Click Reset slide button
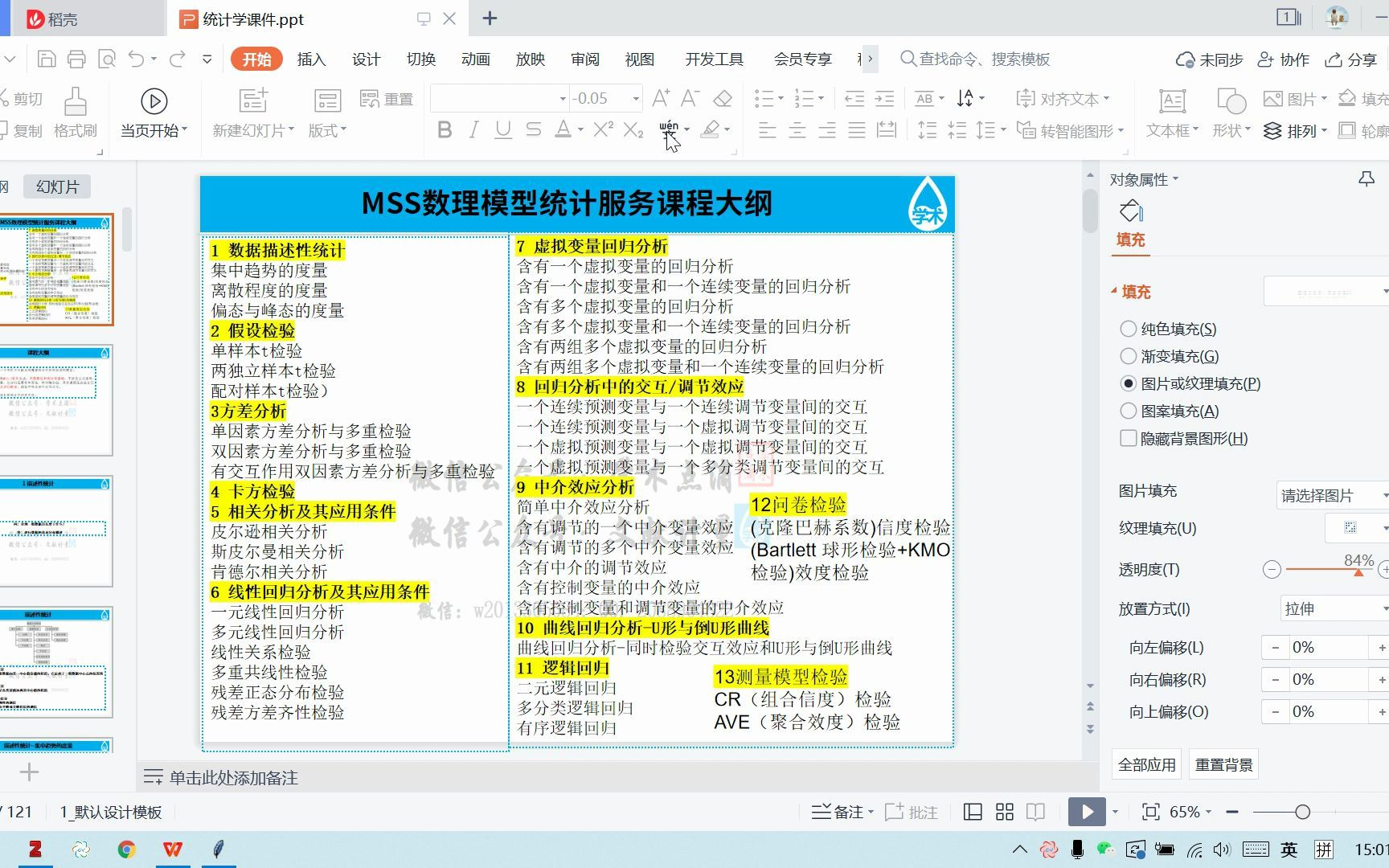The width and height of the screenshot is (1389, 868). tap(387, 99)
